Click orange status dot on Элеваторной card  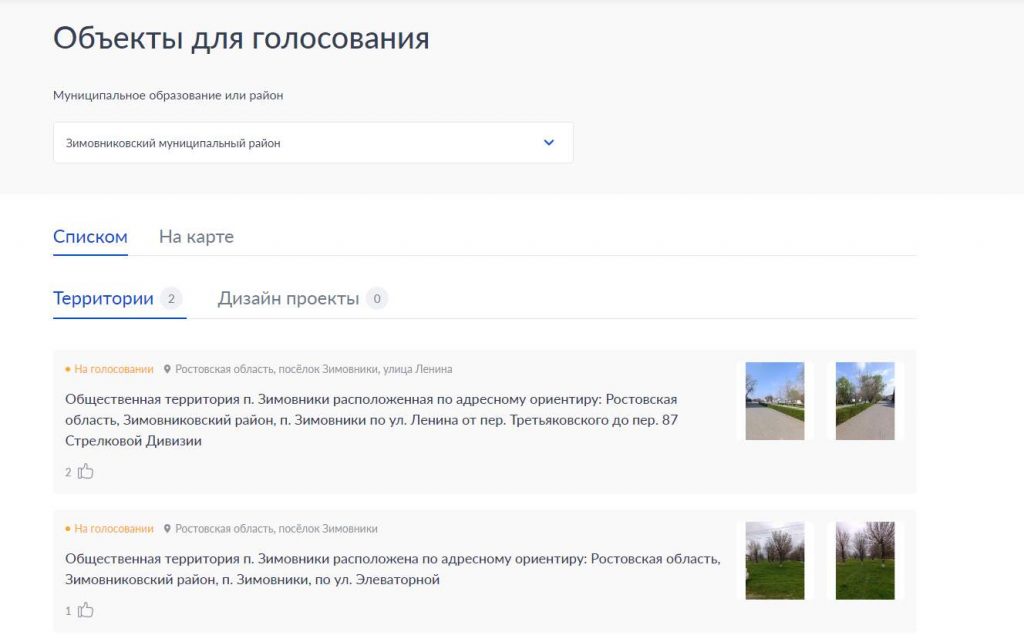(x=68, y=529)
